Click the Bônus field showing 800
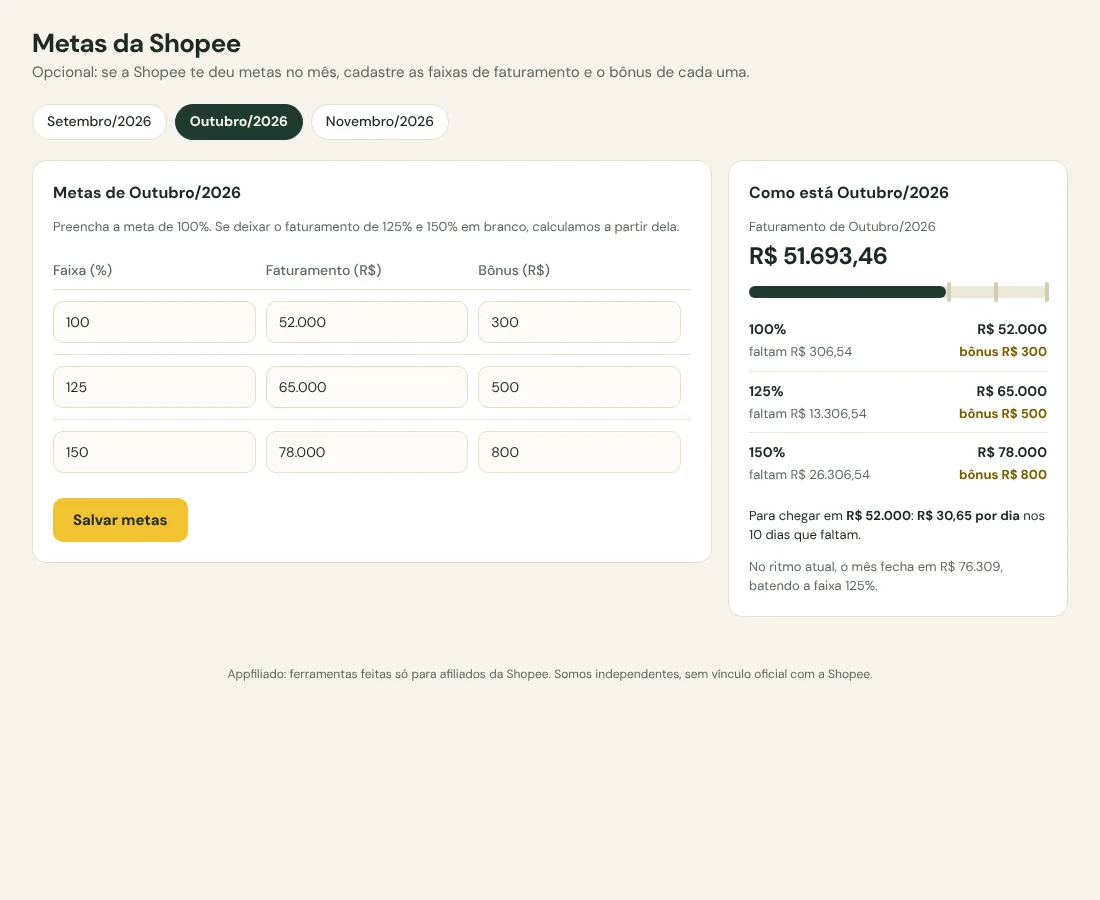Screen dimensions: 1100x900 [579, 452]
